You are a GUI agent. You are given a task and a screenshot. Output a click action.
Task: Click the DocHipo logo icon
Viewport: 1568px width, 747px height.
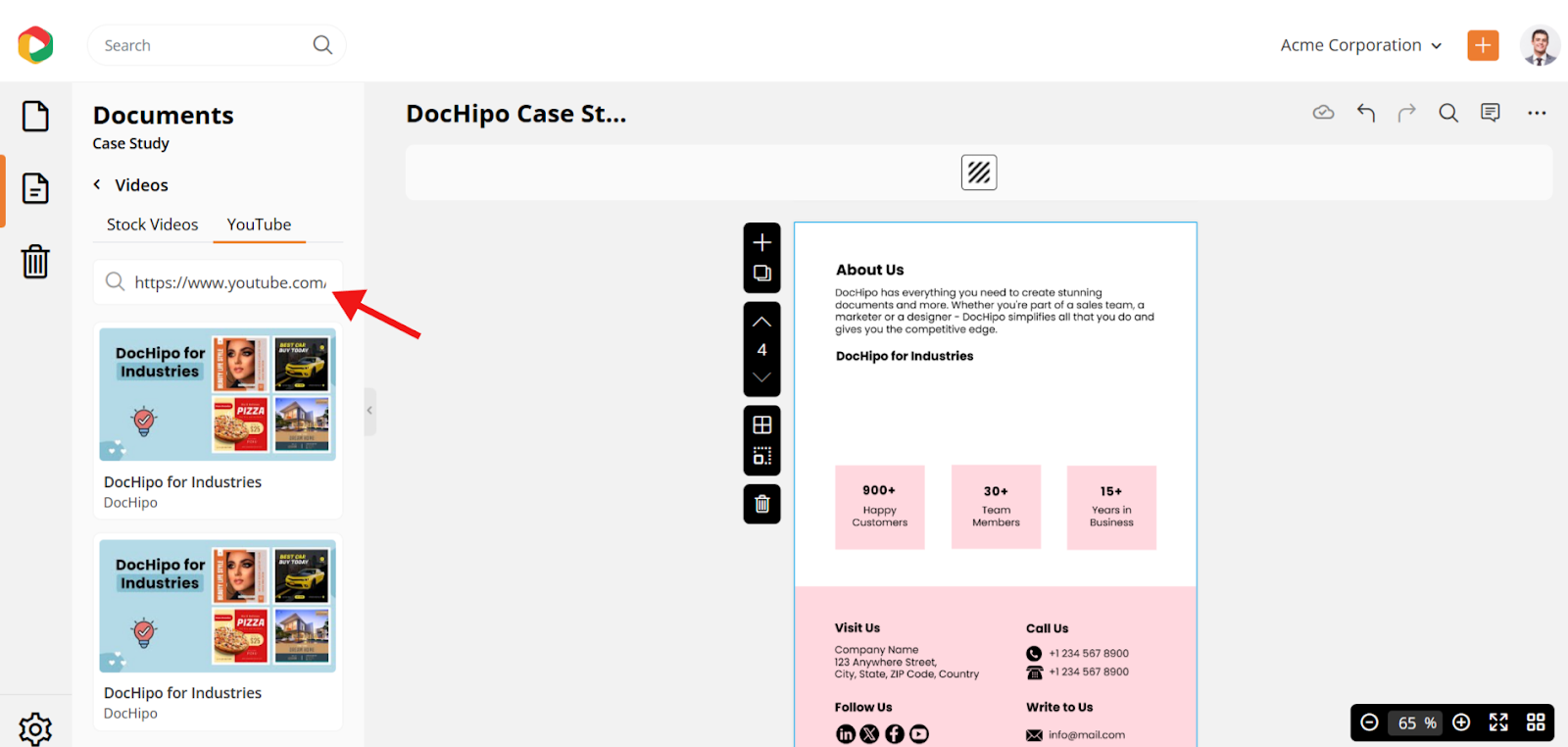click(x=35, y=45)
